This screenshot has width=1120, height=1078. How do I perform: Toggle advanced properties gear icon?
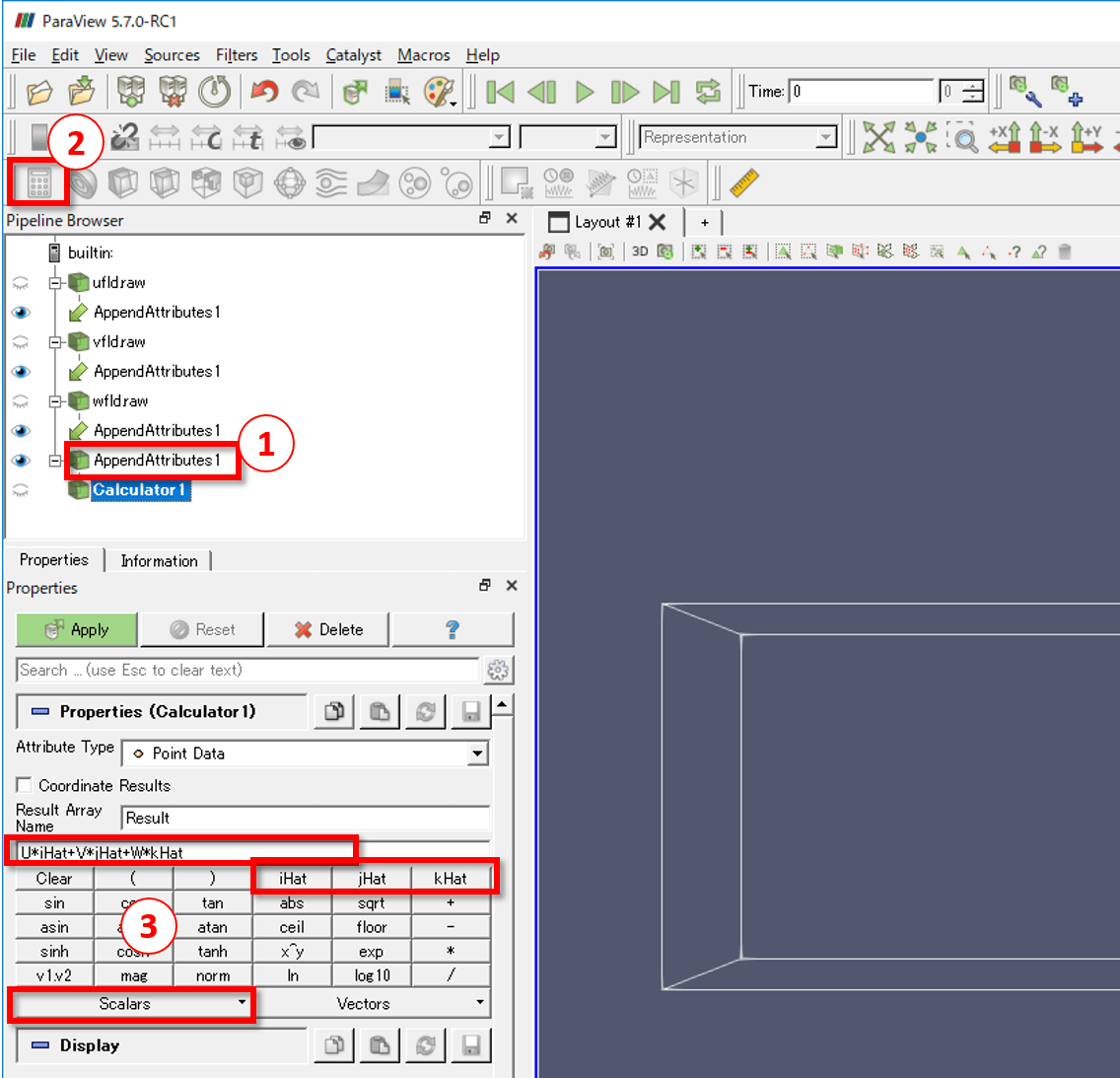tap(498, 670)
